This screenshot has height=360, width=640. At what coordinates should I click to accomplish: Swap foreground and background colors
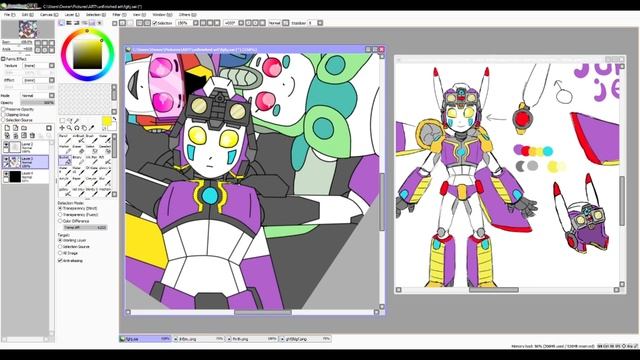114,119
